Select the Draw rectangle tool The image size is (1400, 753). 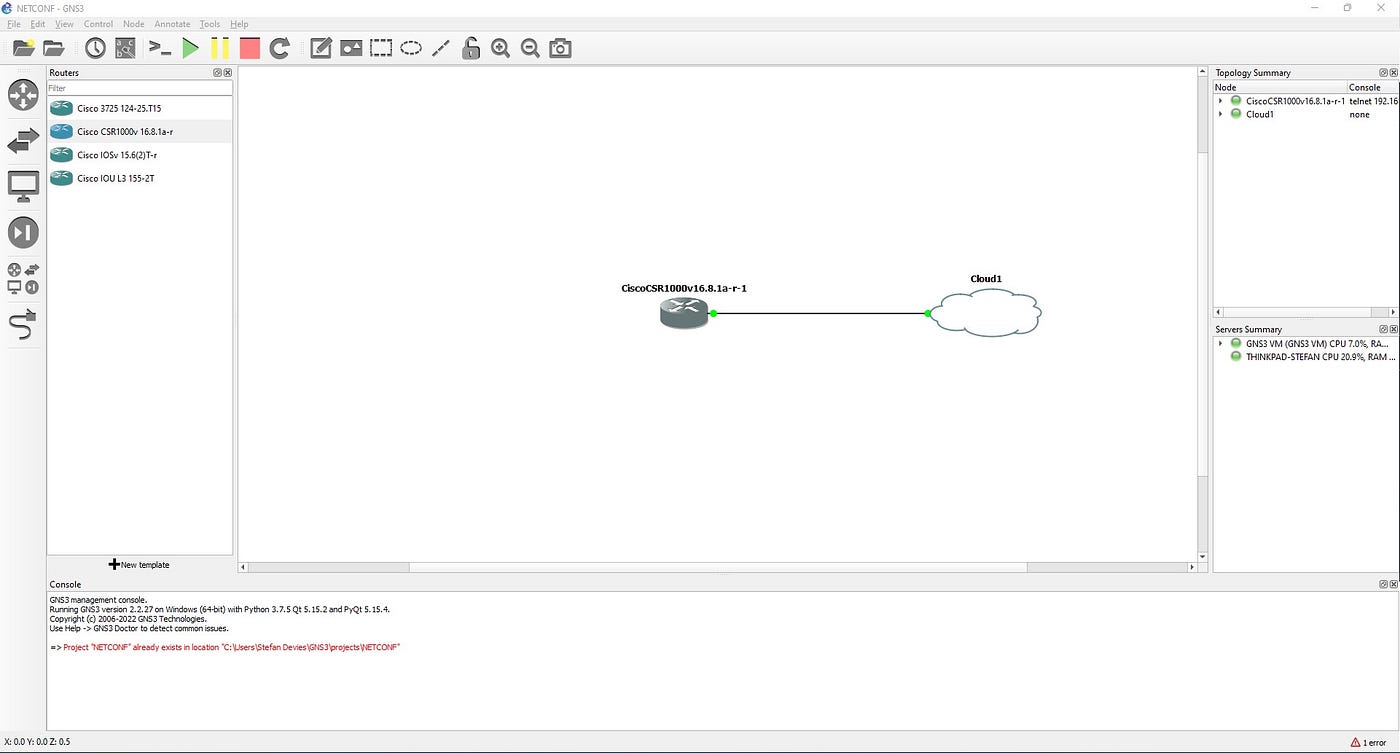381,48
